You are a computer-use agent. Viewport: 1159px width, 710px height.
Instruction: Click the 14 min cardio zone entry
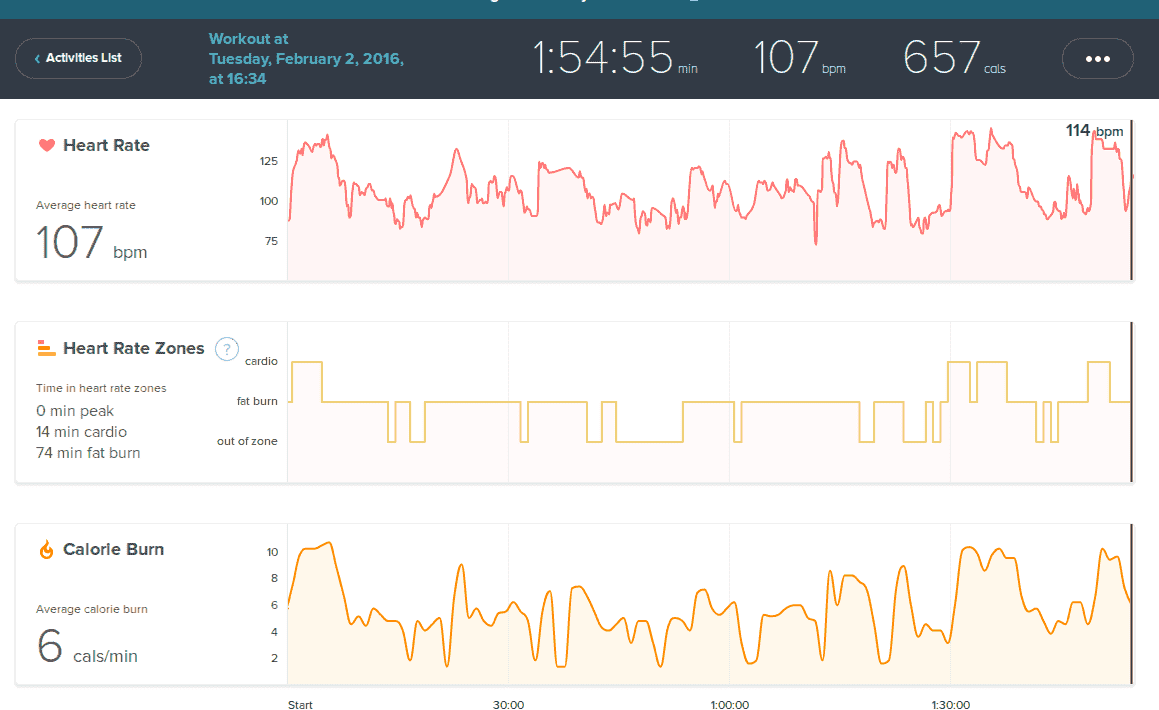pyautogui.click(x=81, y=432)
